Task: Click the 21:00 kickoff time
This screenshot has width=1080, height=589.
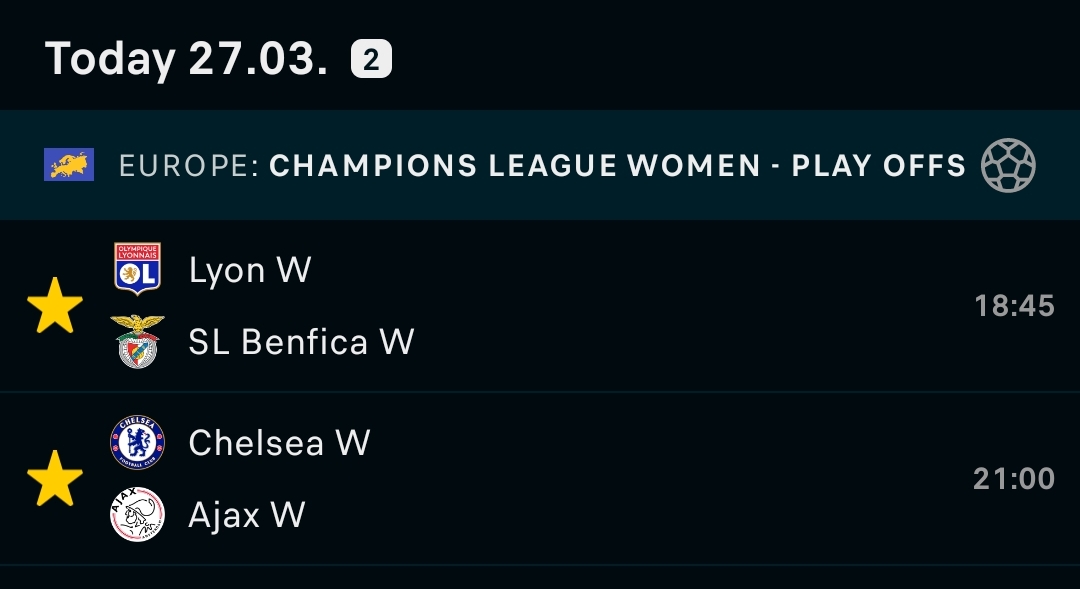Action: tap(1014, 479)
